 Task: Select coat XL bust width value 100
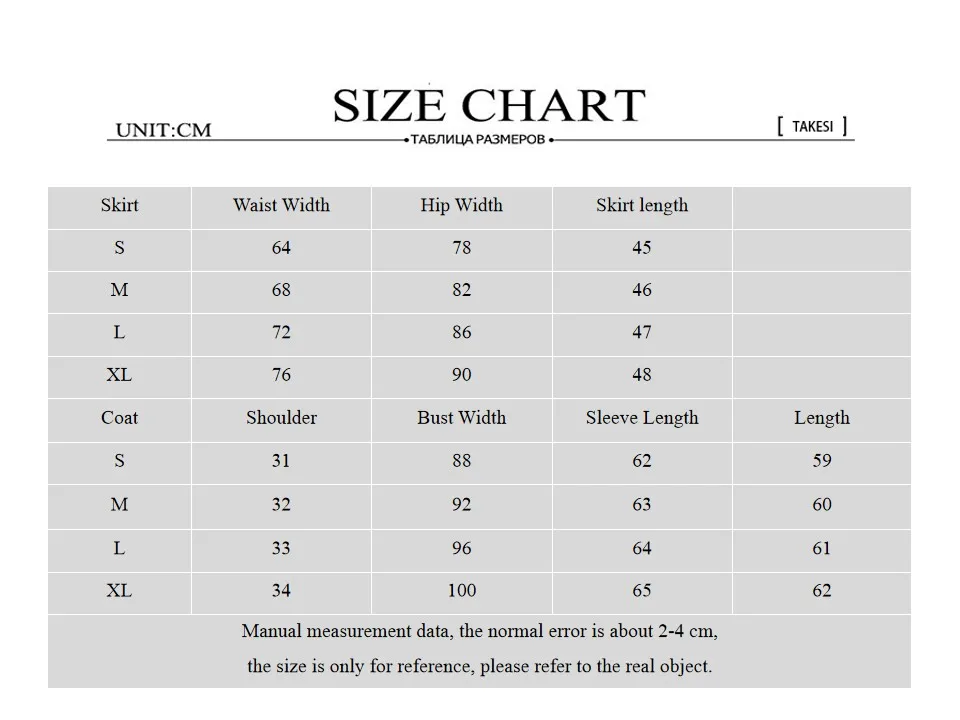click(x=462, y=590)
